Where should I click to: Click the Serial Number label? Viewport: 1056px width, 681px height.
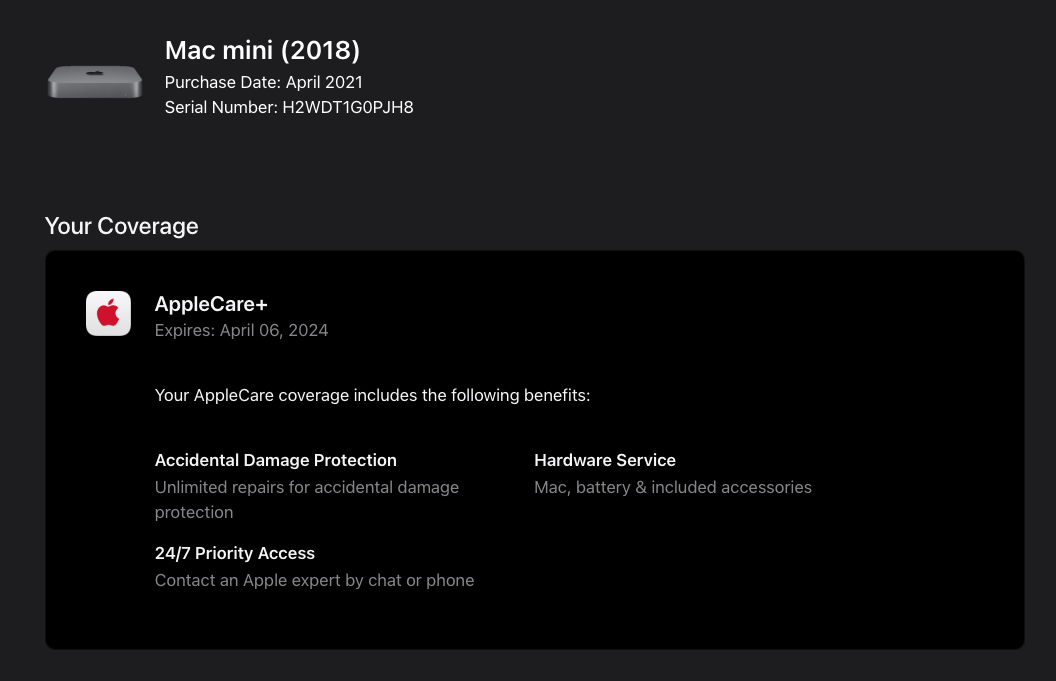221,108
